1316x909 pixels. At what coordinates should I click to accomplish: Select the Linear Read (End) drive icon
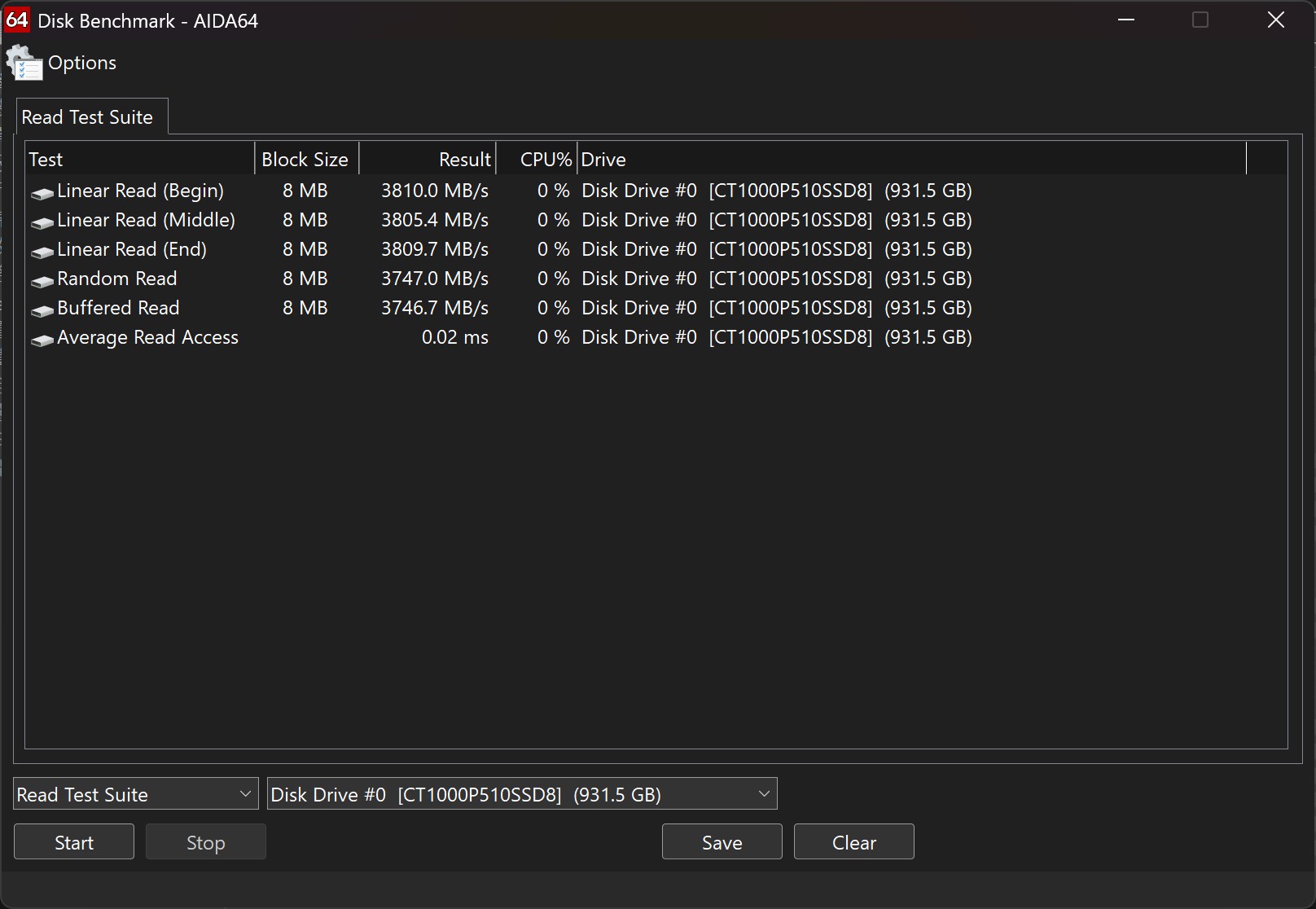coord(42,252)
